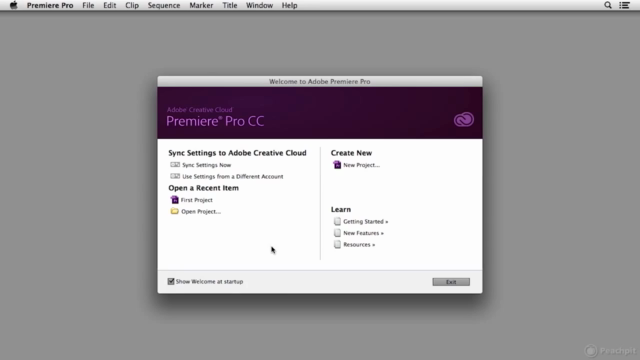The height and width of the screenshot is (360, 640).
Task: Open the Window menu
Action: point(259,5)
